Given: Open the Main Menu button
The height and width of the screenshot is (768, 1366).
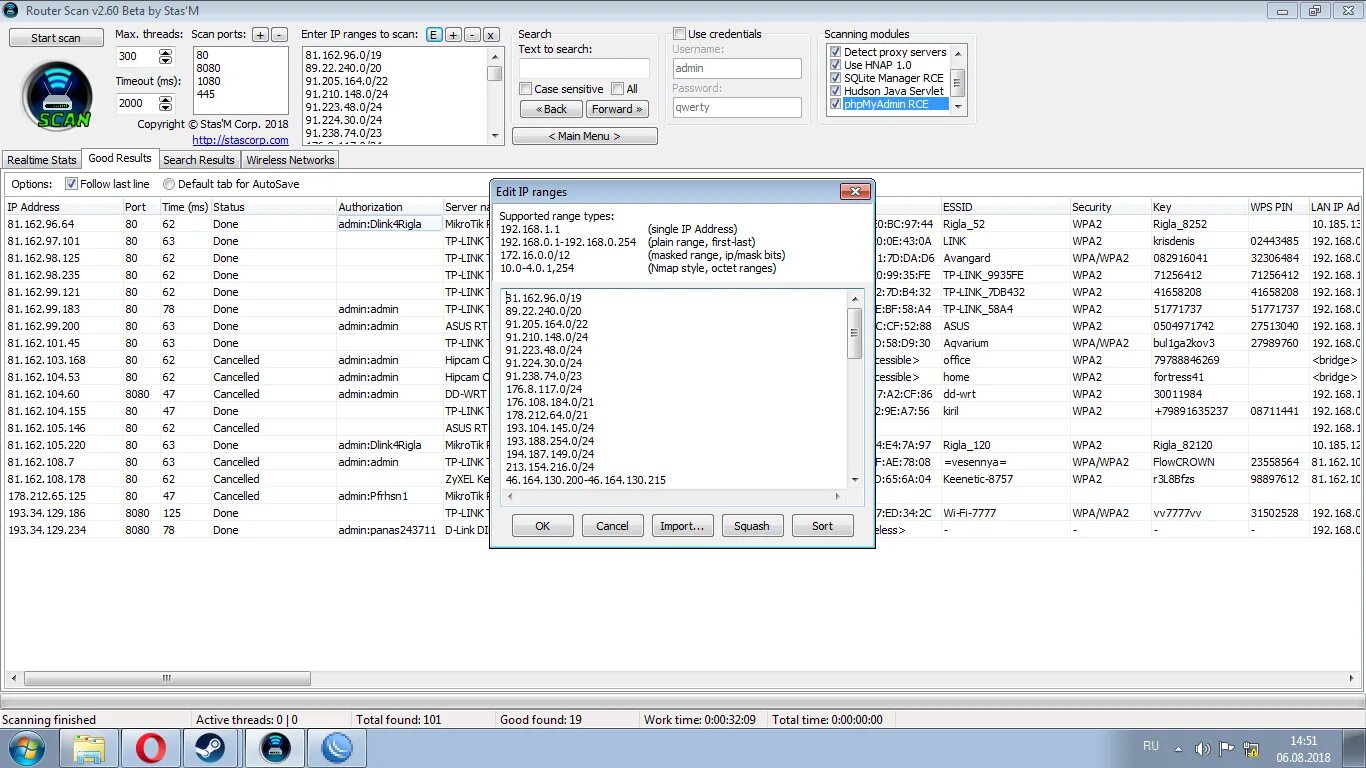Looking at the screenshot, I should click(x=585, y=136).
